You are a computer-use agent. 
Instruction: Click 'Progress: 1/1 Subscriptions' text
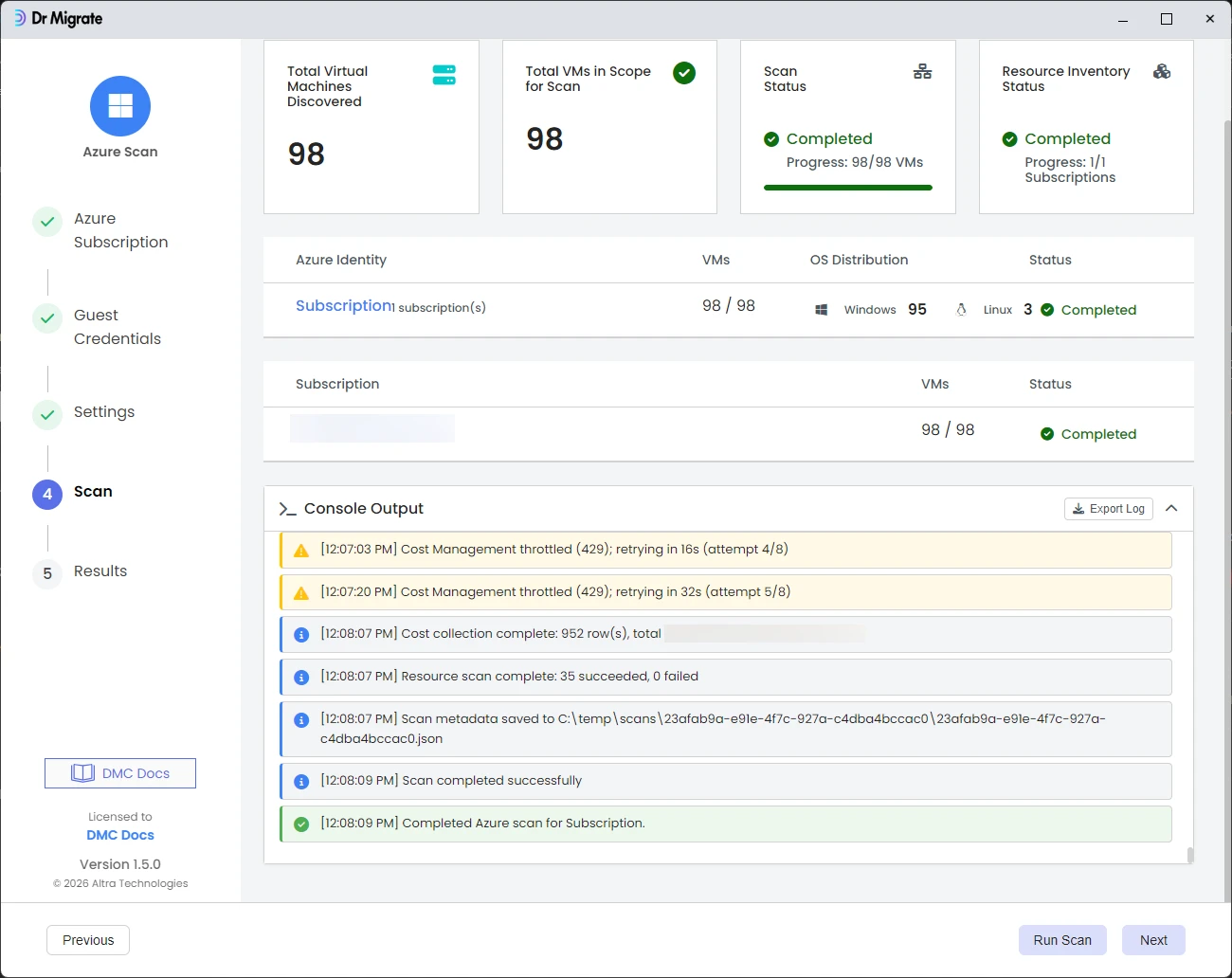1070,170
